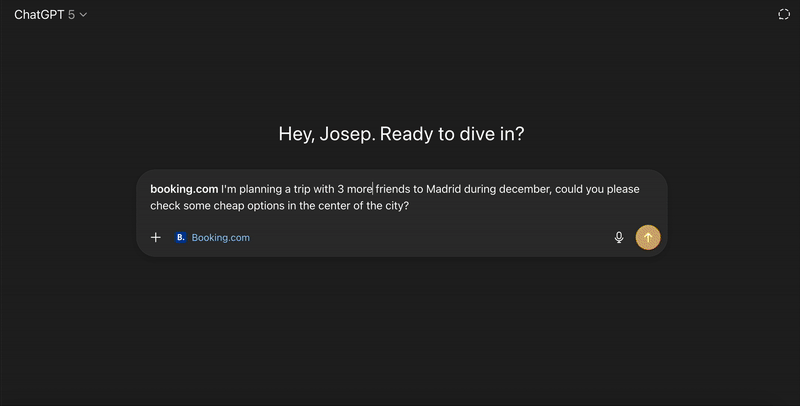Open the ChatGPT 5 model selector
This screenshot has width=800, height=406.
[x=50, y=15]
